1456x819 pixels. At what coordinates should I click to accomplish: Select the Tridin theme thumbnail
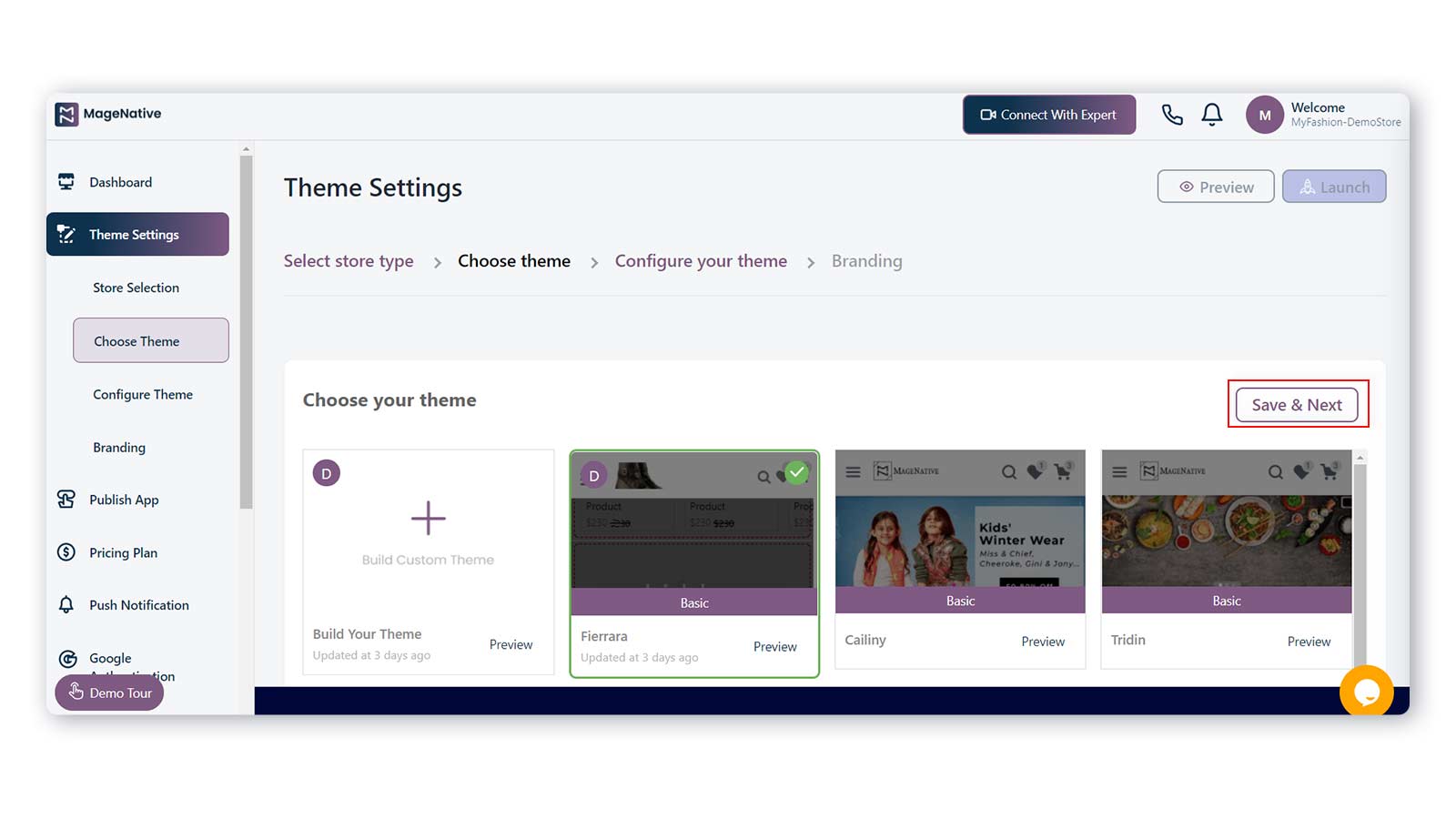(x=1227, y=531)
